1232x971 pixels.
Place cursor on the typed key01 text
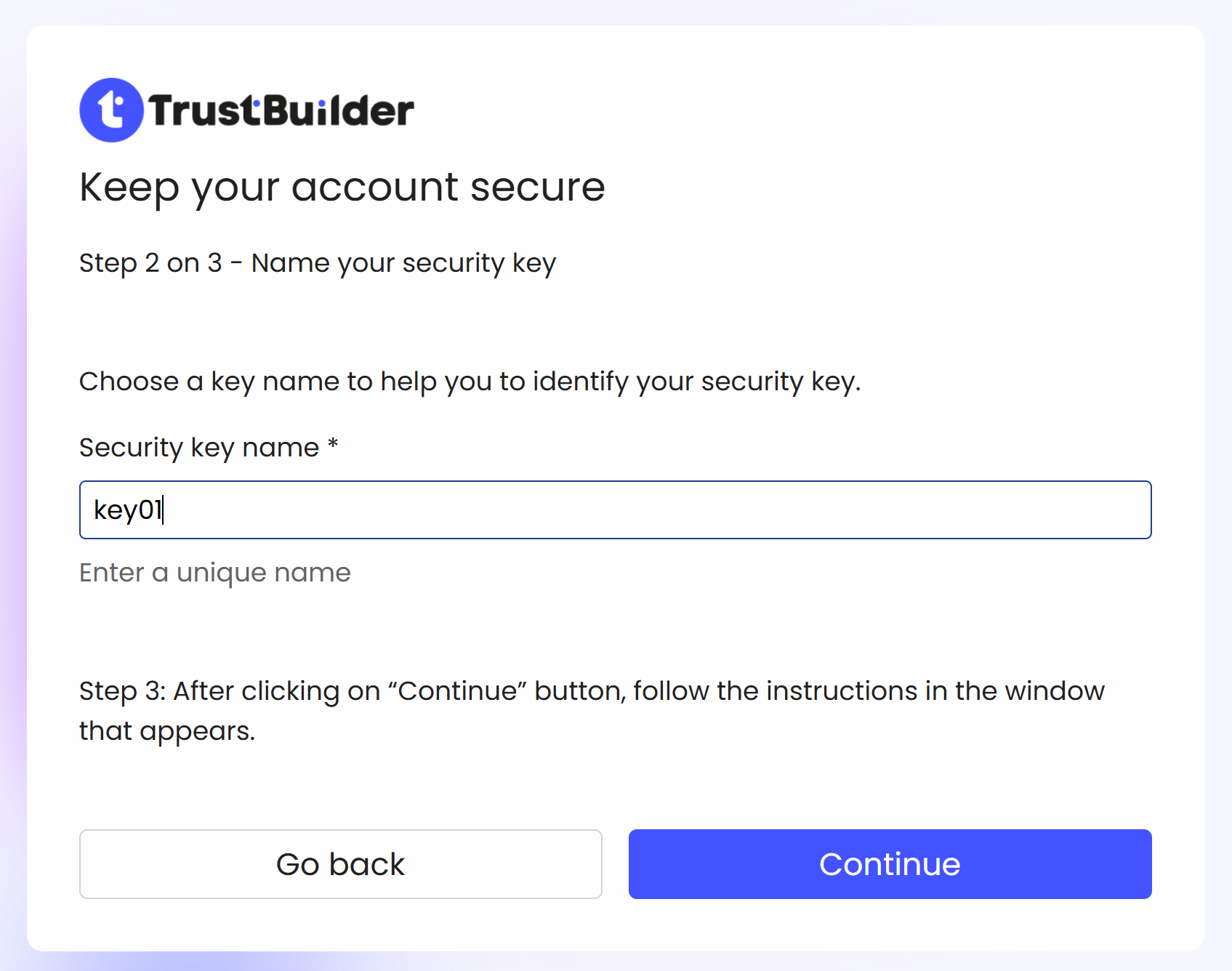click(x=127, y=510)
